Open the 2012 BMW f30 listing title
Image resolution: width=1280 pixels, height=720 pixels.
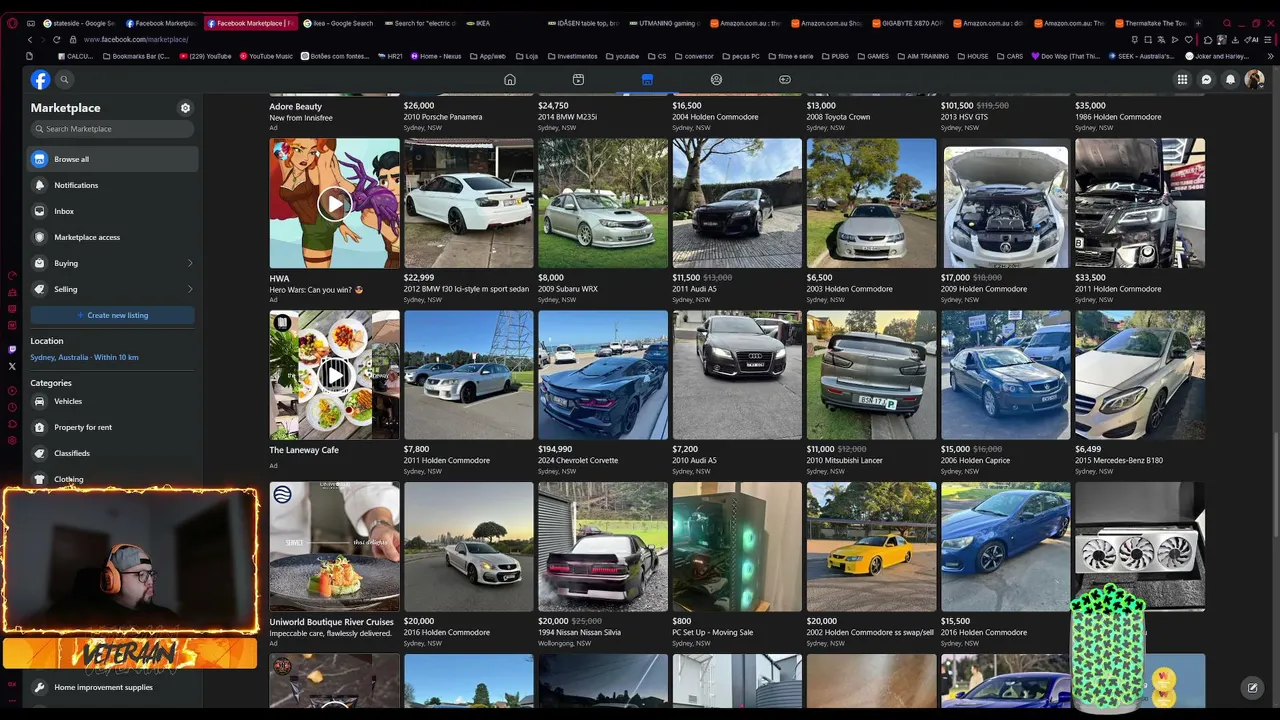pos(466,289)
